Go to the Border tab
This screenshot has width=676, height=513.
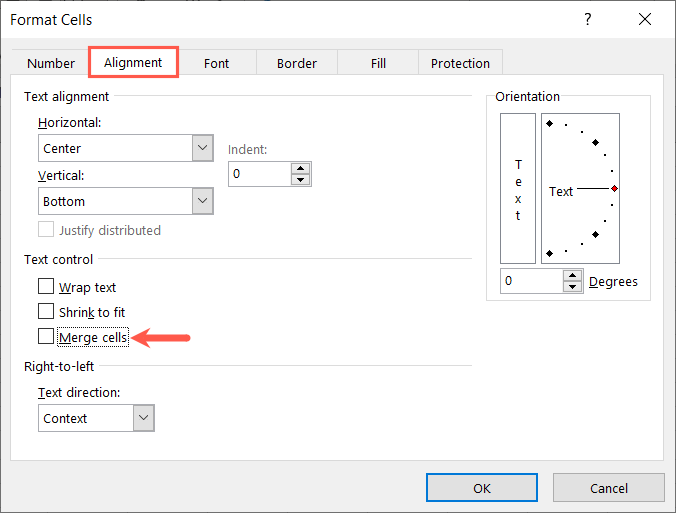[296, 63]
